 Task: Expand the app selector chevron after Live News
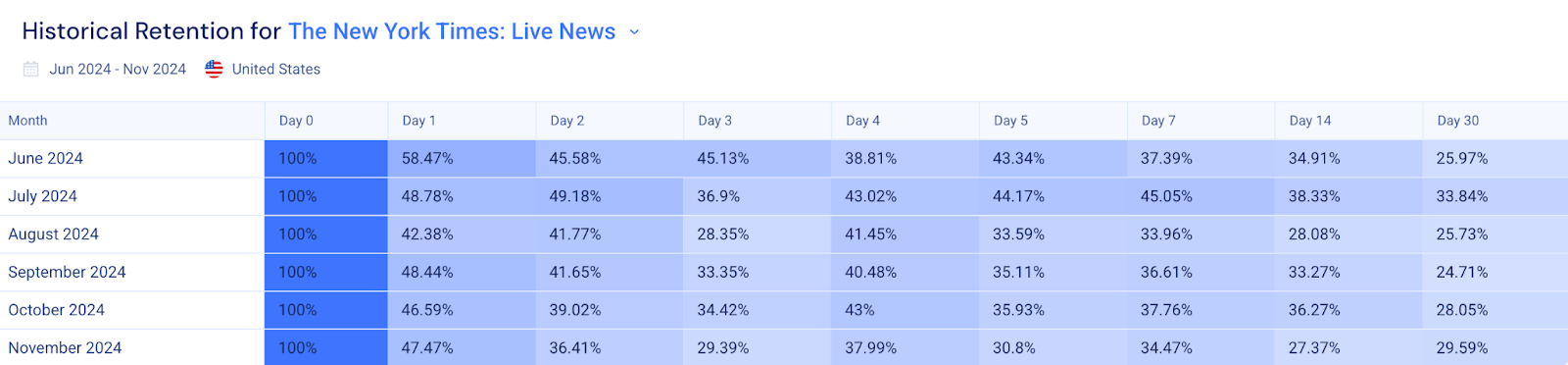[634, 32]
